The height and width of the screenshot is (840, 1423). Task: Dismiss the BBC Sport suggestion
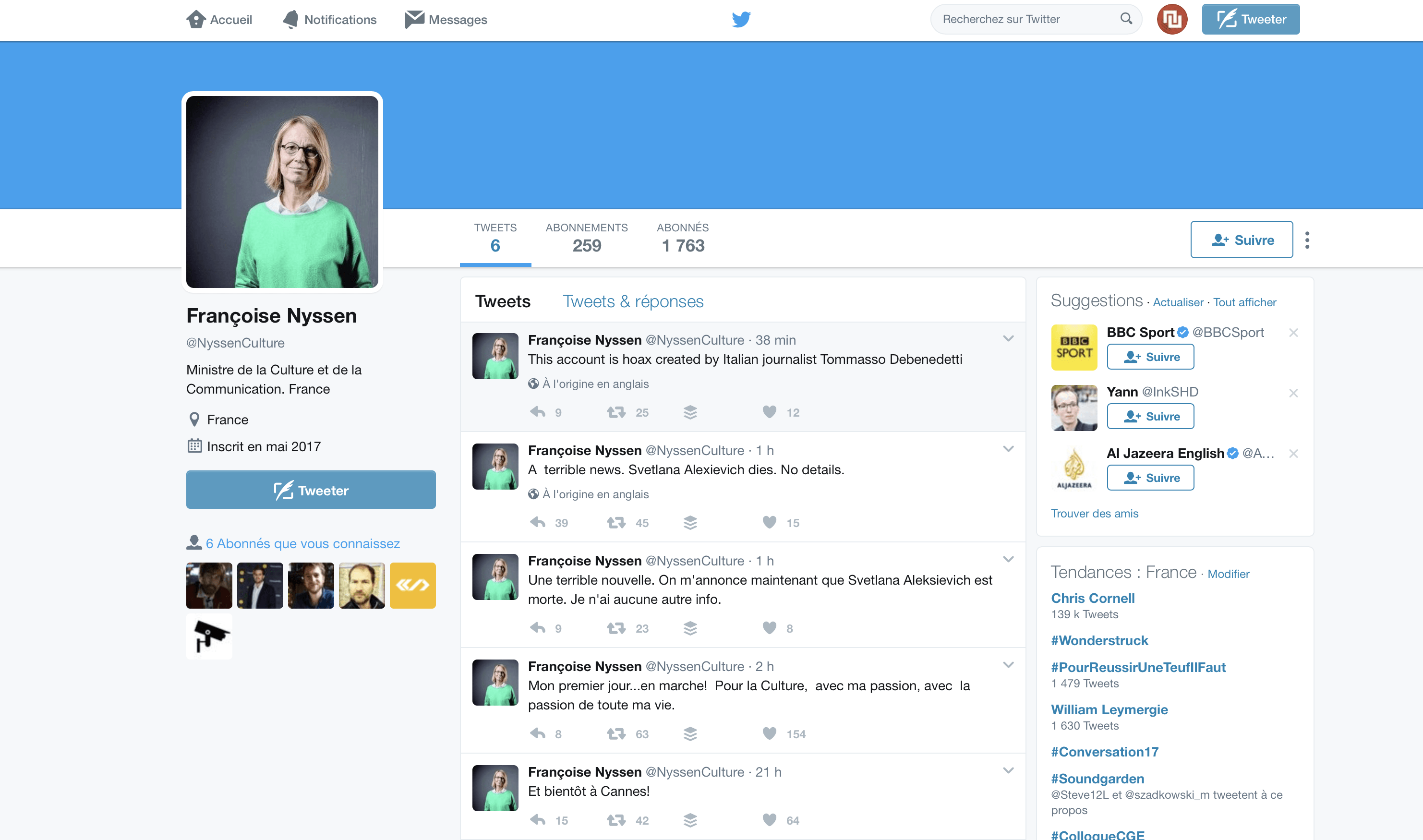click(1293, 333)
